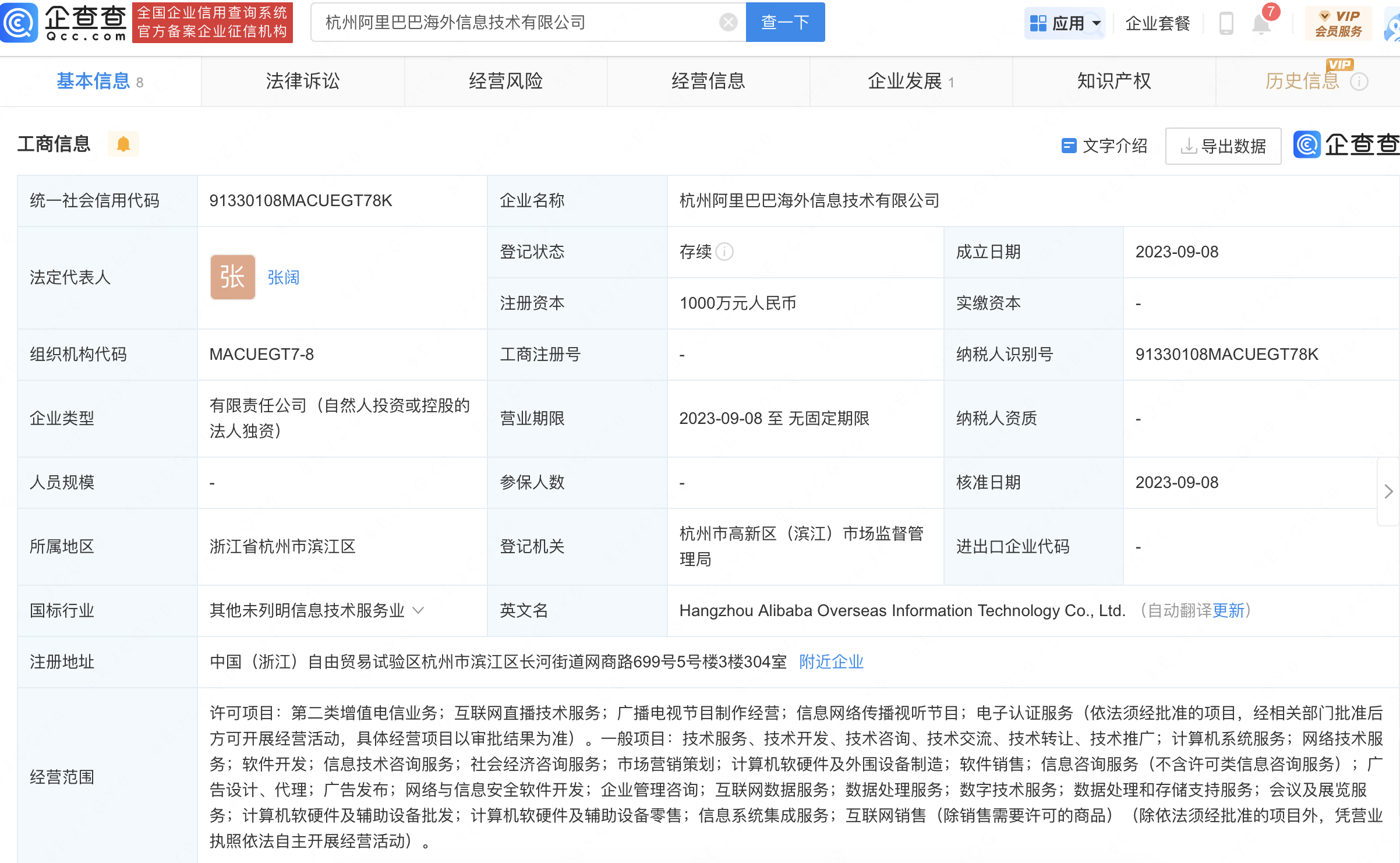The image size is (1400, 863).
Task: Toggle the 文字介绍 view
Action: [x=1104, y=146]
